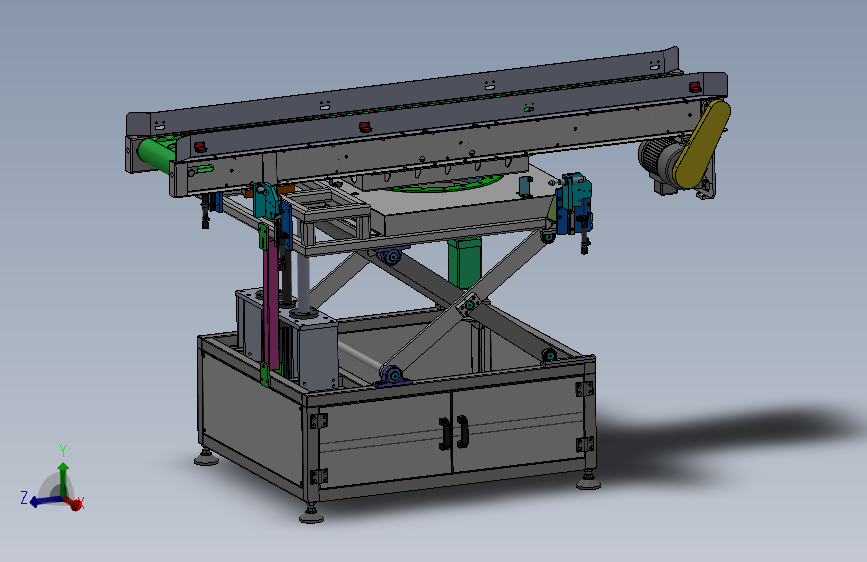Select the scissor lift center pivot joint
This screenshot has width=867, height=562.
(x=470, y=304)
